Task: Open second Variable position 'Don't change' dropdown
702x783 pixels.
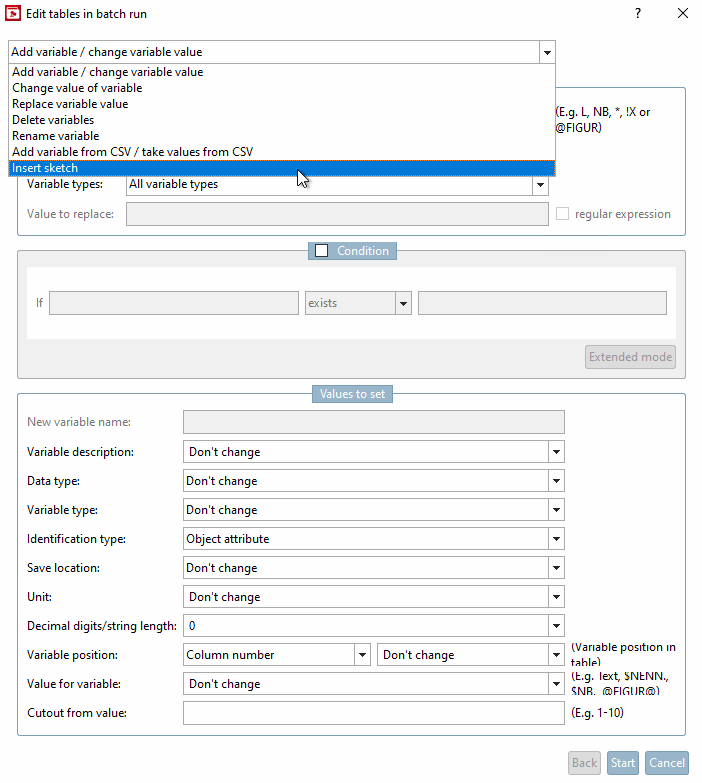Action: coord(556,655)
